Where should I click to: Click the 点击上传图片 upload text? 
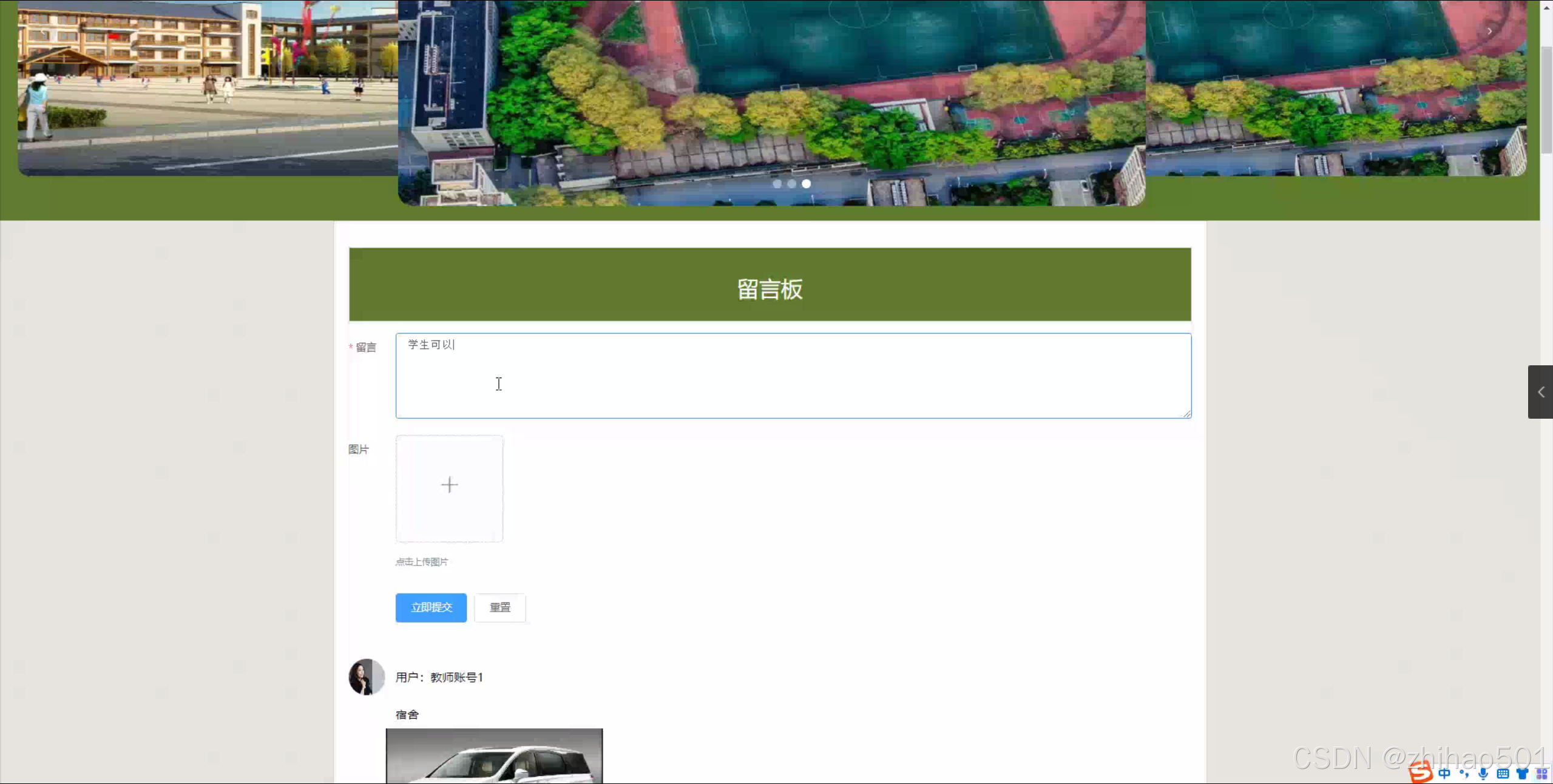[x=421, y=562]
